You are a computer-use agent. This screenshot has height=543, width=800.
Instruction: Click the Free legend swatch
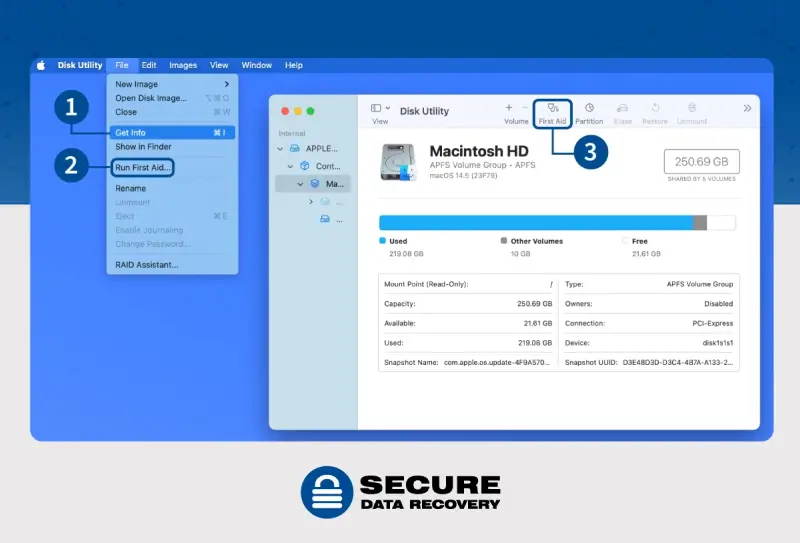[625, 240]
